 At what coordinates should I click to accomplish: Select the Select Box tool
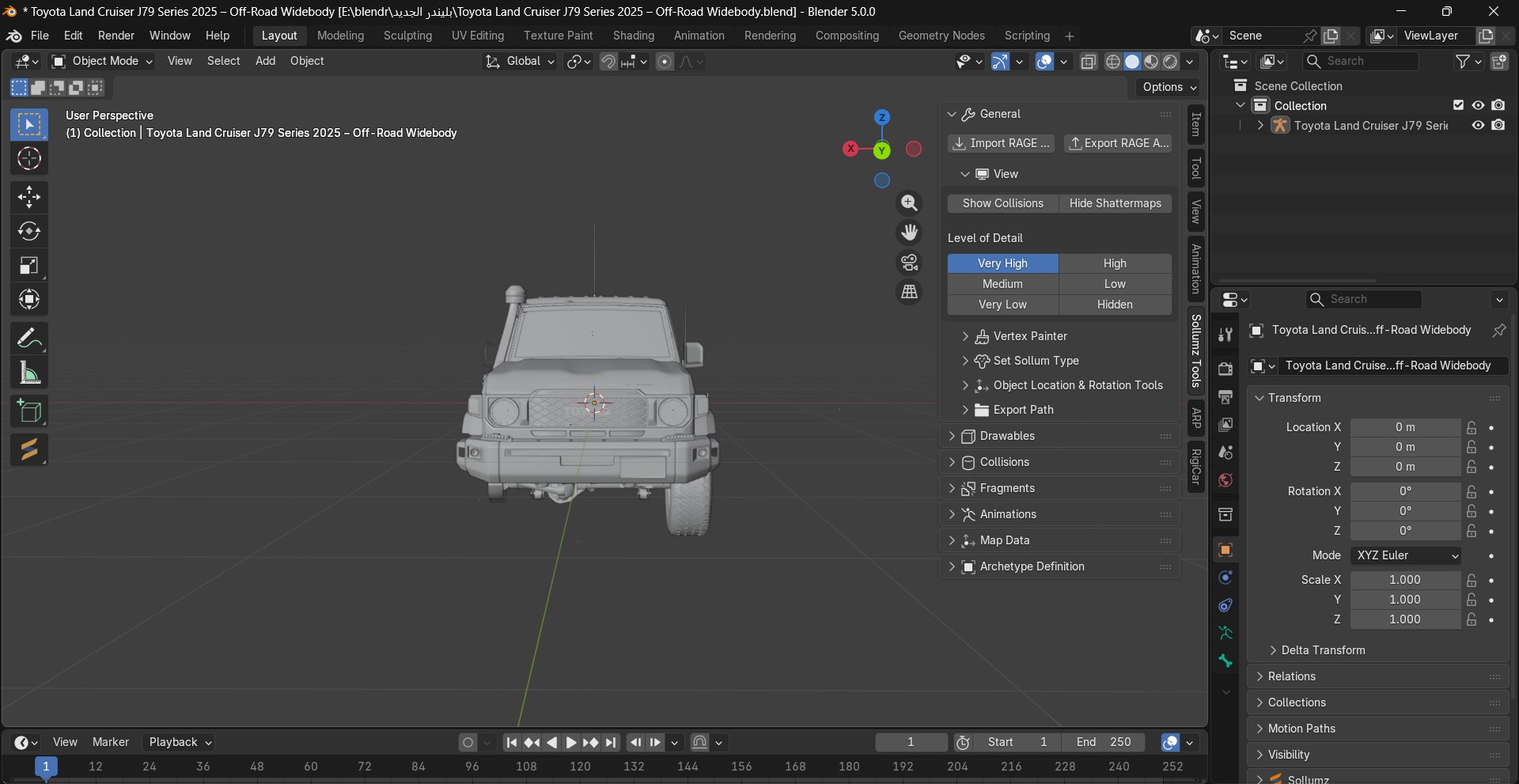click(x=29, y=125)
